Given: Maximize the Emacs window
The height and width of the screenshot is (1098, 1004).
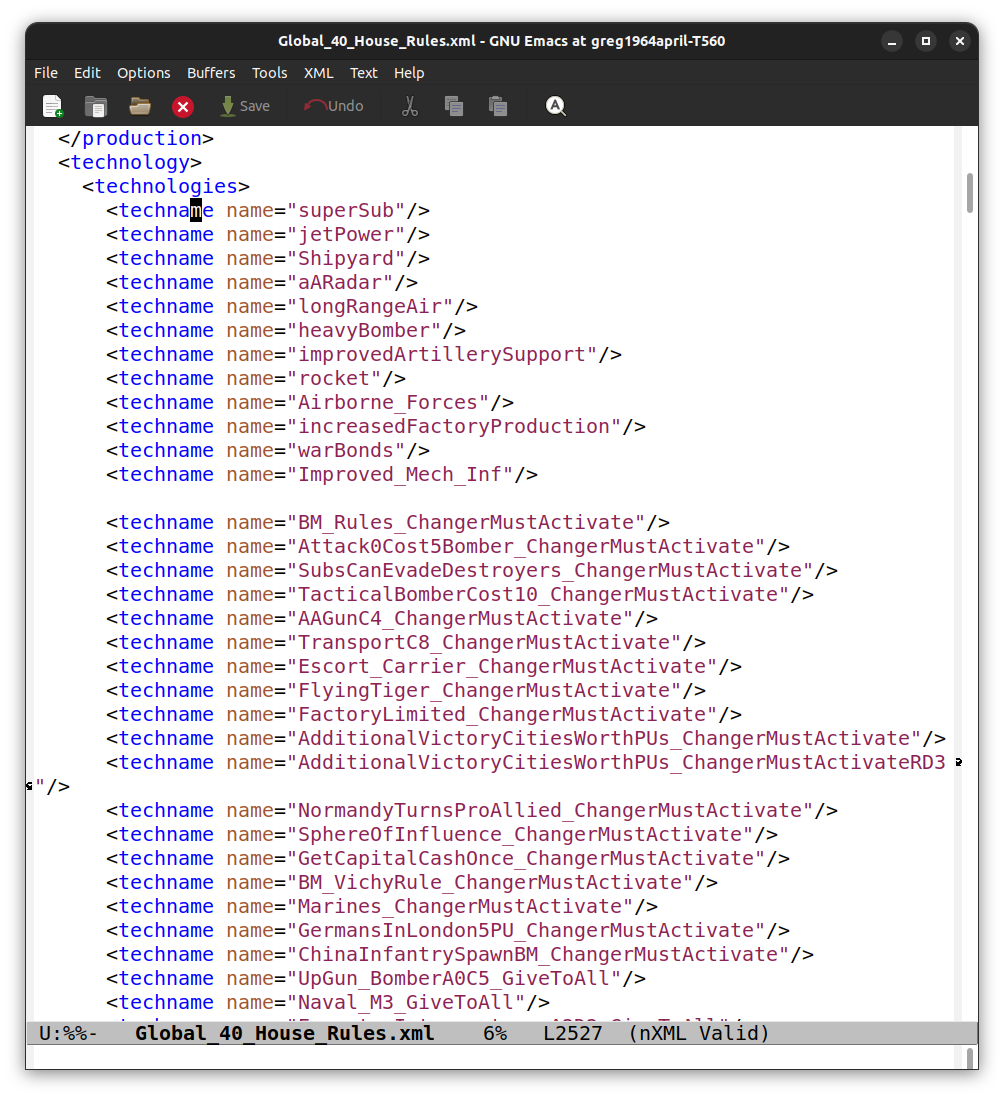Looking at the screenshot, I should coord(926,41).
